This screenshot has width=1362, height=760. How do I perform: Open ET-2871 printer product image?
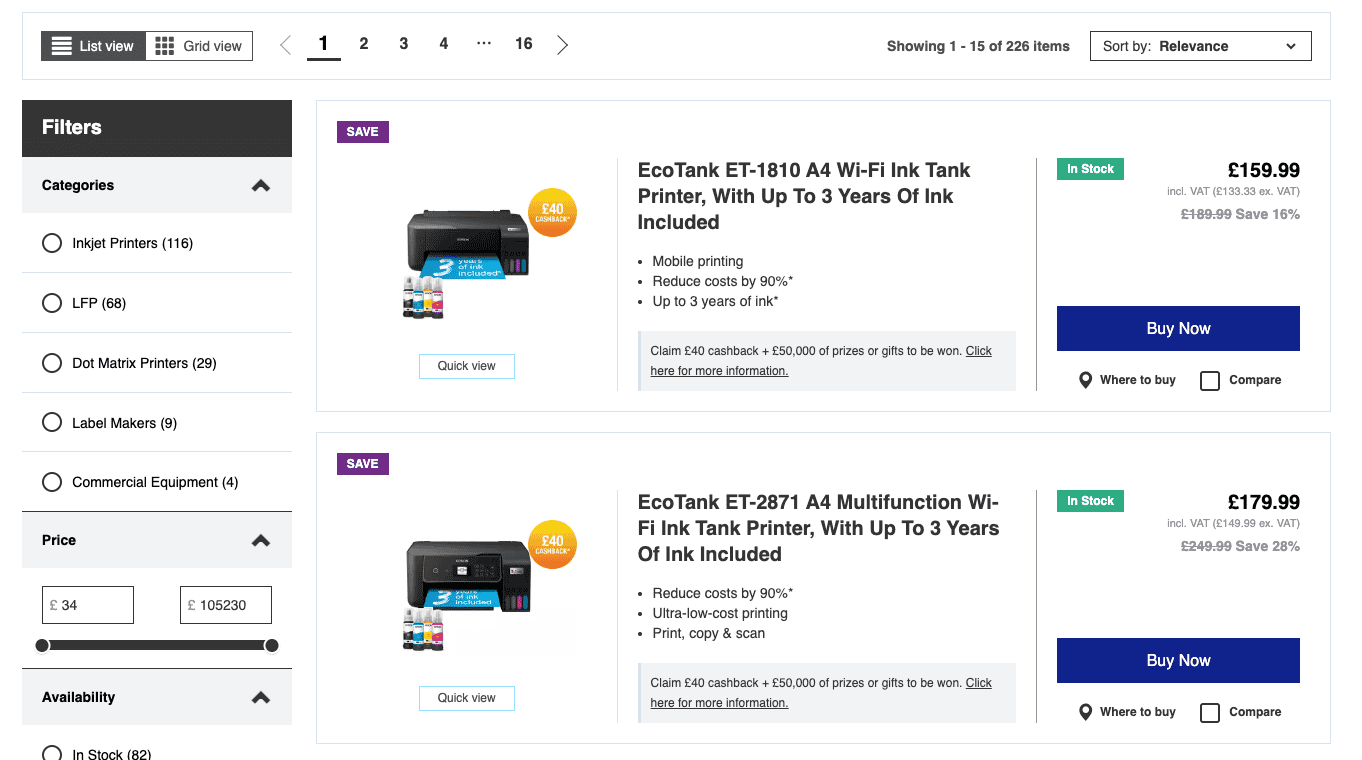pyautogui.click(x=466, y=595)
